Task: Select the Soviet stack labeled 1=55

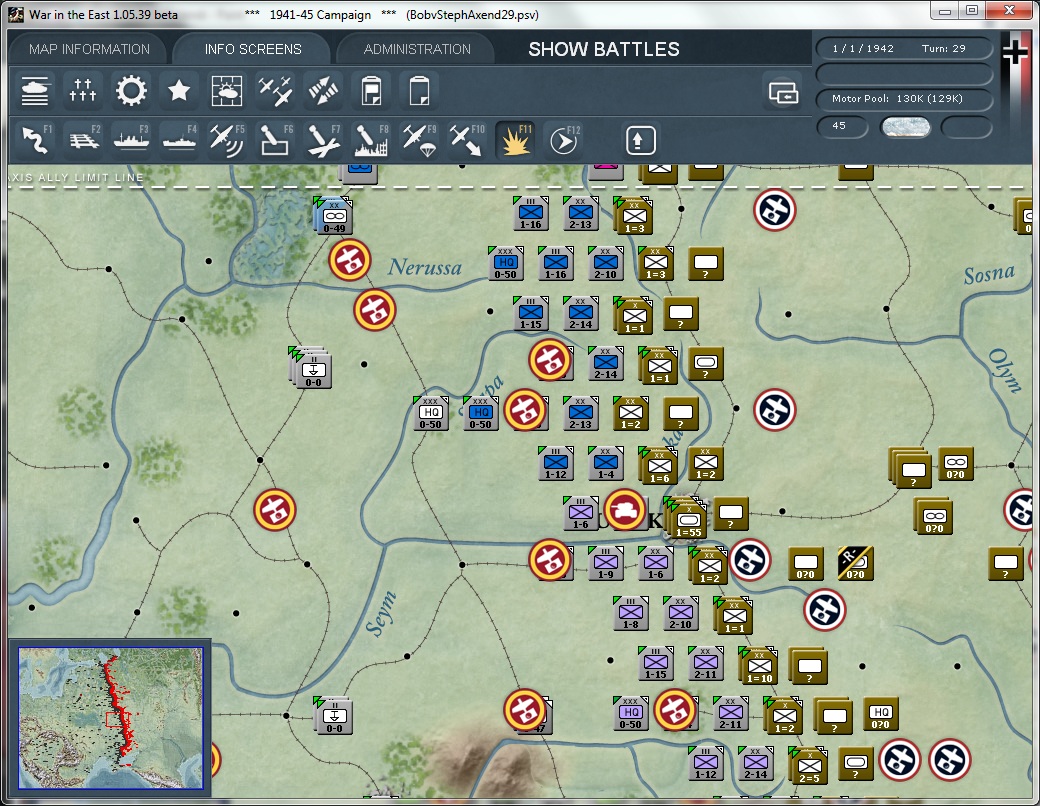Action: coord(687,518)
